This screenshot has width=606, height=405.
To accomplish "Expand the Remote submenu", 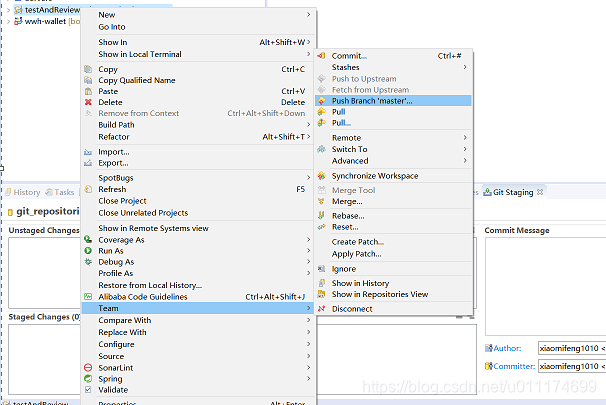I will click(x=394, y=138).
